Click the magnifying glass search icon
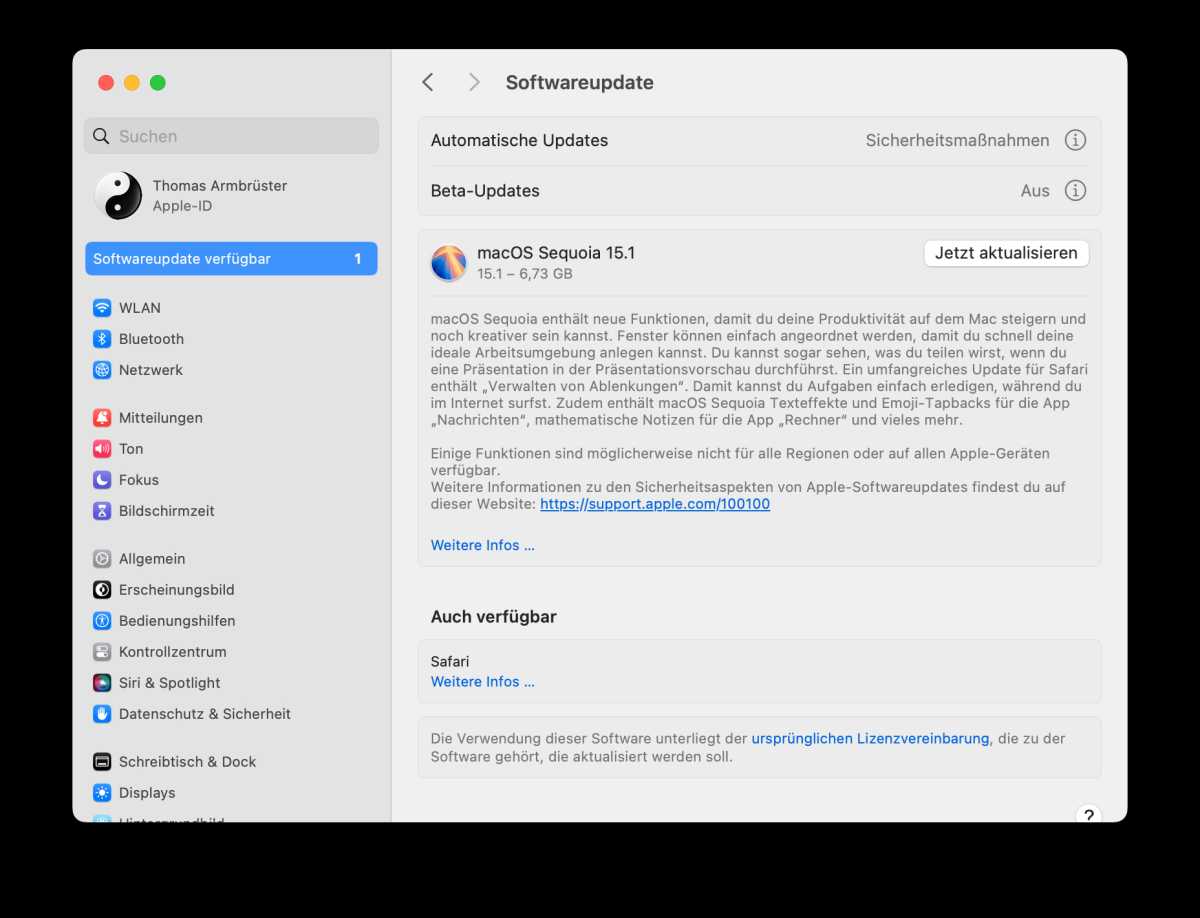The image size is (1200, 918). click(101, 136)
